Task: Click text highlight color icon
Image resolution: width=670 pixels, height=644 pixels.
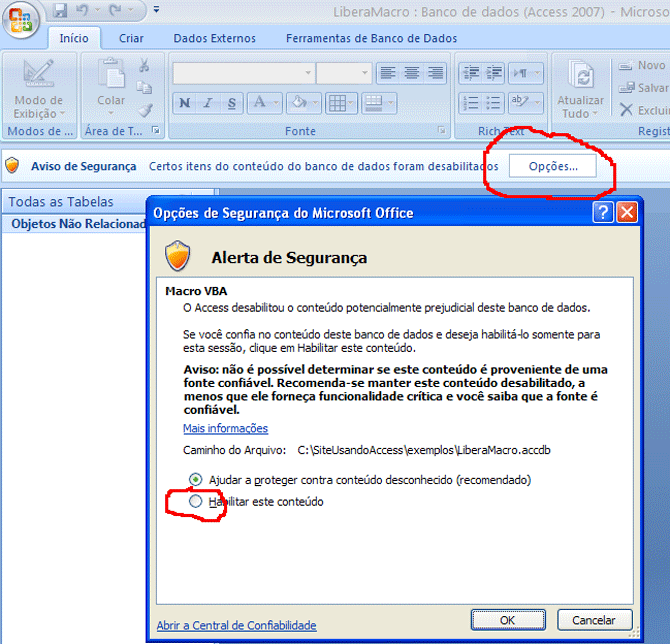Action: pos(520,103)
